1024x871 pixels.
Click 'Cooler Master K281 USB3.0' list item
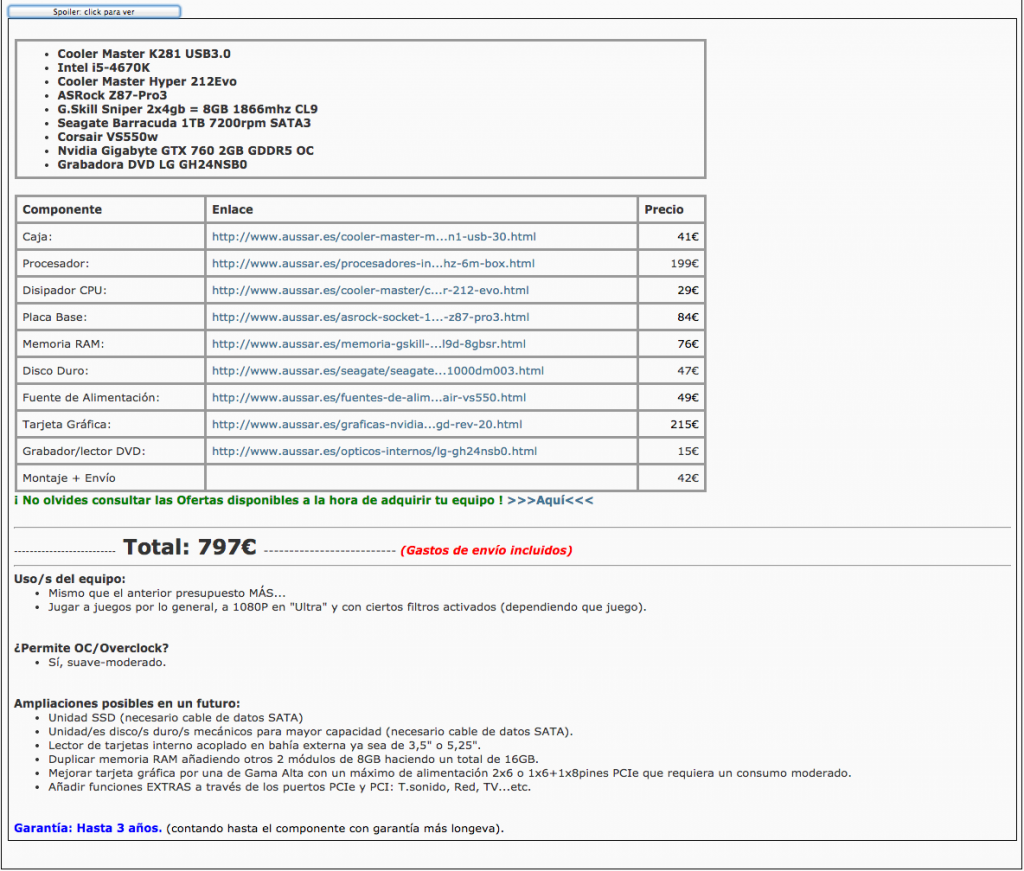144,54
